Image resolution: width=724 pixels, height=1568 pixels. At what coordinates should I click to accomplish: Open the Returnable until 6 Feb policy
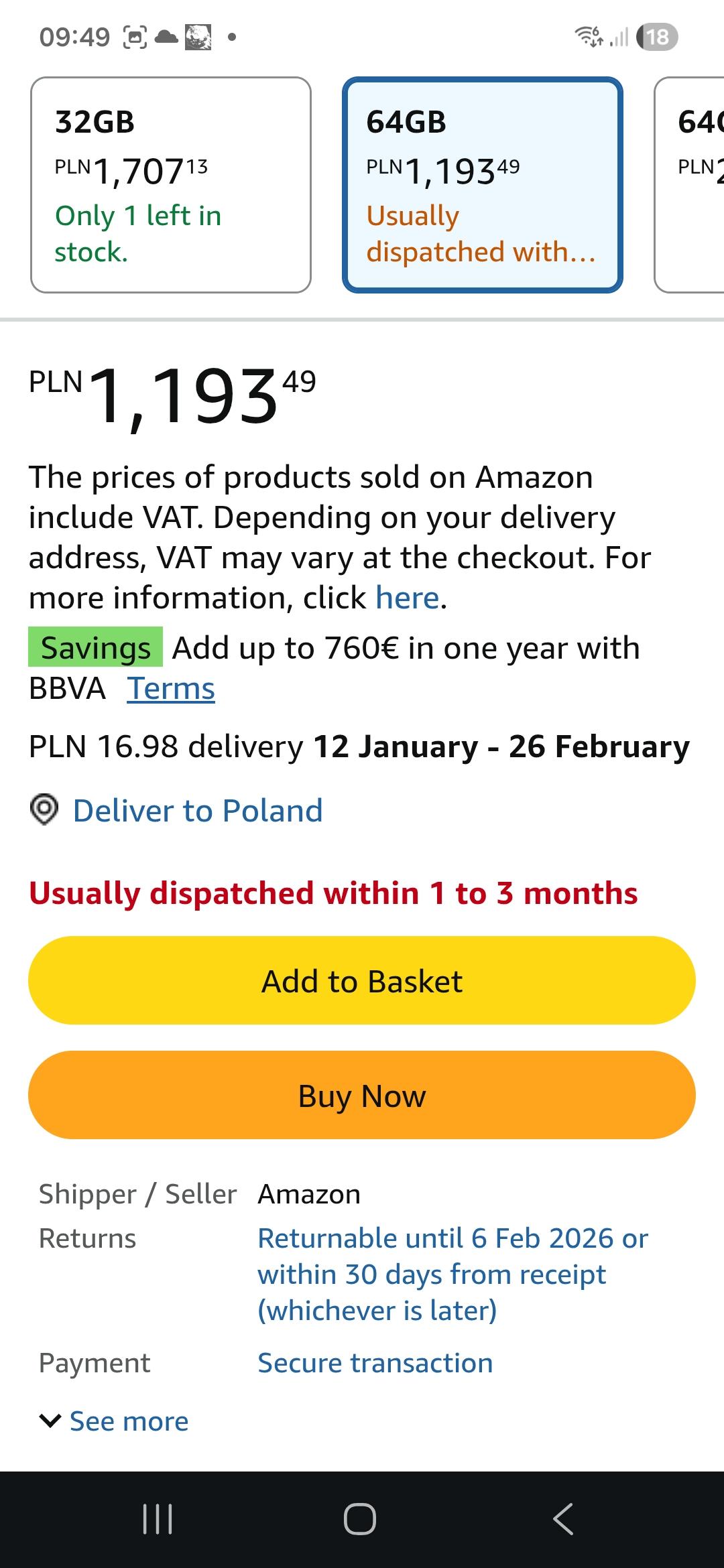452,1275
